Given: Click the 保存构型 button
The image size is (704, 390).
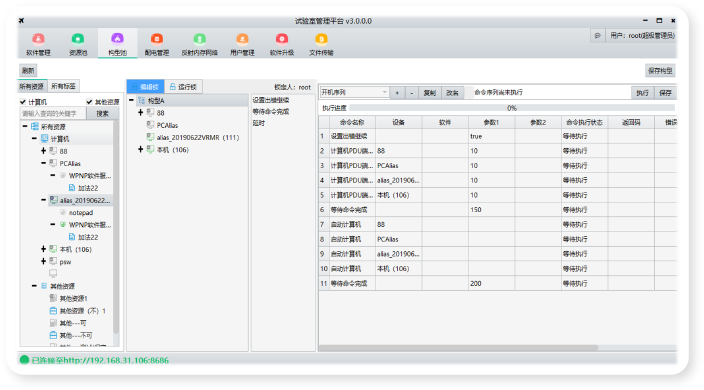Looking at the screenshot, I should [x=660, y=70].
